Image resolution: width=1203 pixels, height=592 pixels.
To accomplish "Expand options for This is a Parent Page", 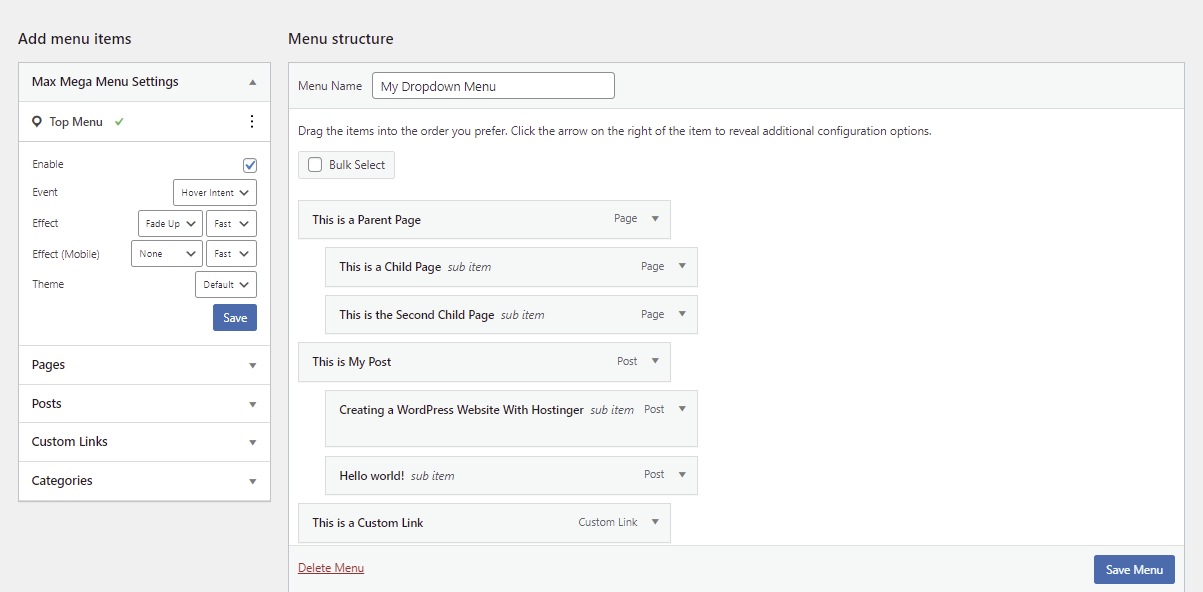I will click(x=655, y=218).
